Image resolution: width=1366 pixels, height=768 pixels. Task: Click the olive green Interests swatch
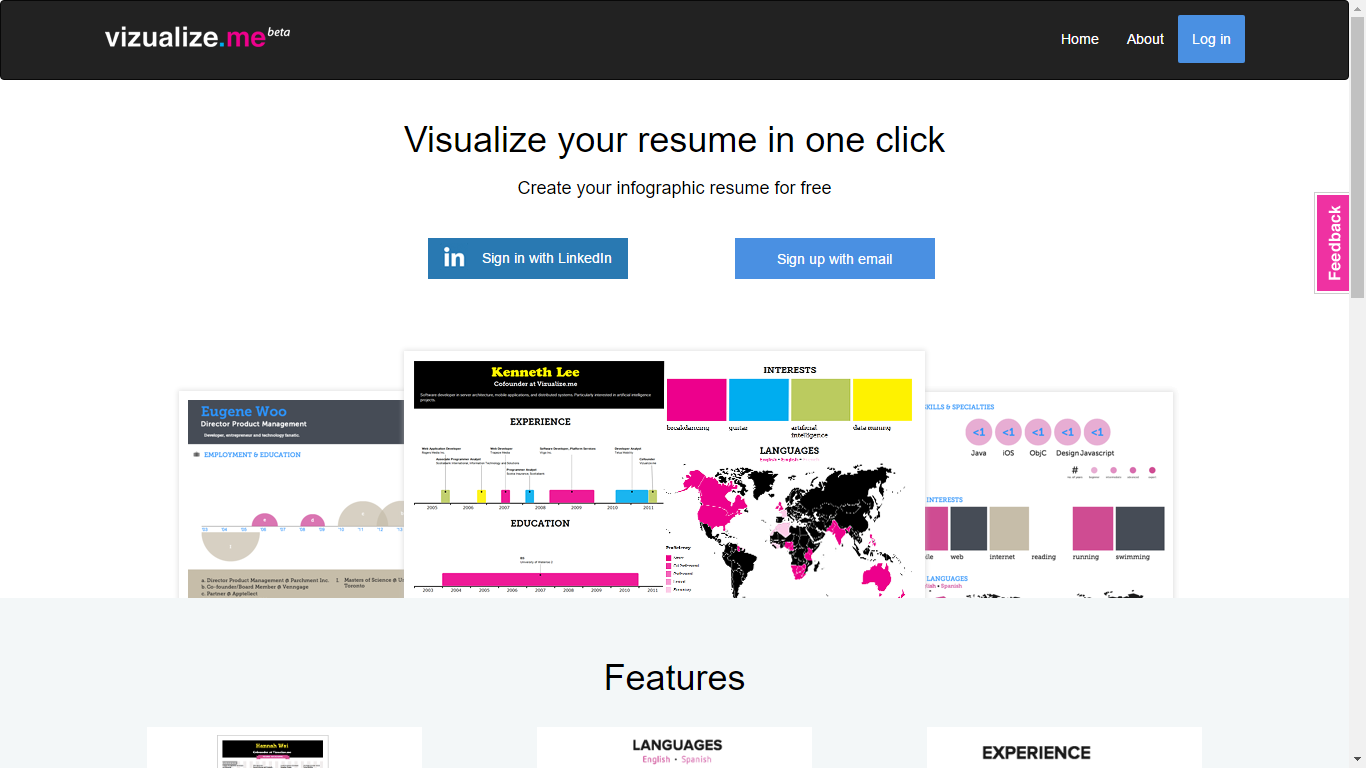[x=820, y=400]
